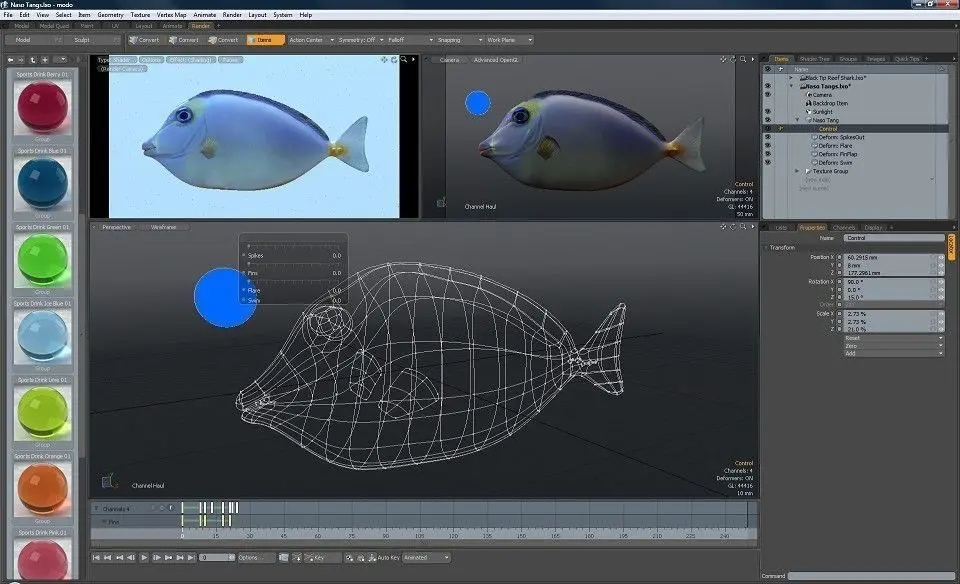This screenshot has height=584, width=960.
Task: Open the Animated key mode dropdown
Action: 427,558
